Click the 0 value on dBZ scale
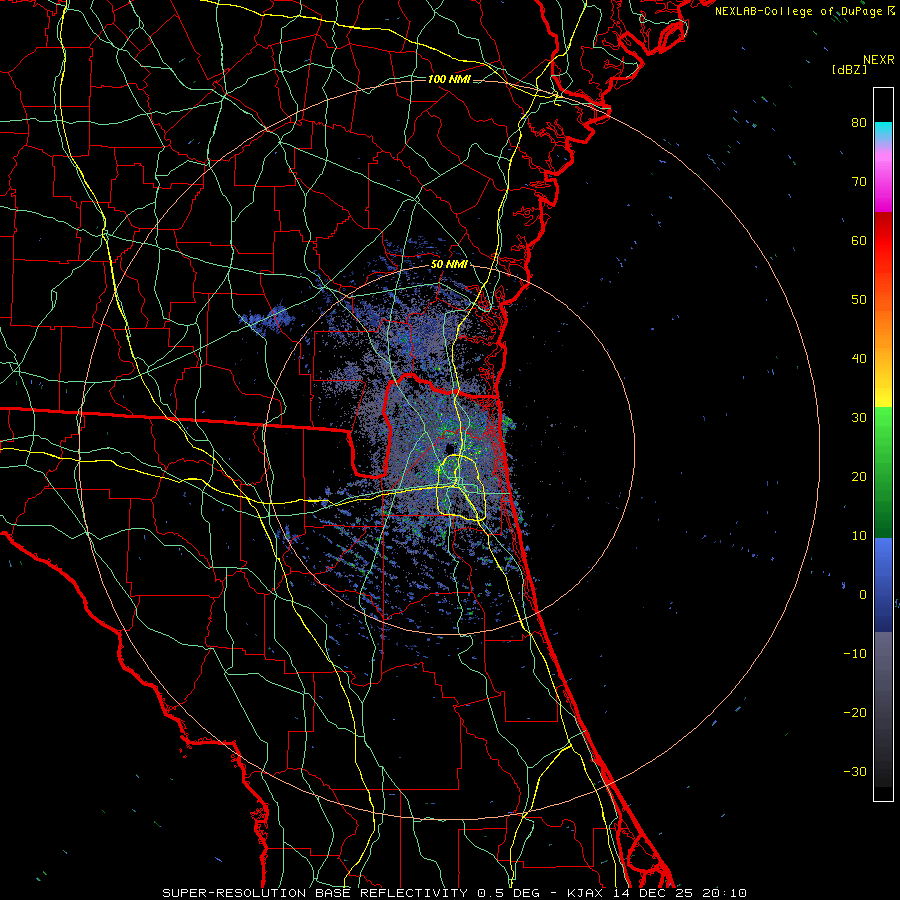Screen dimensions: 900x900 (863, 595)
